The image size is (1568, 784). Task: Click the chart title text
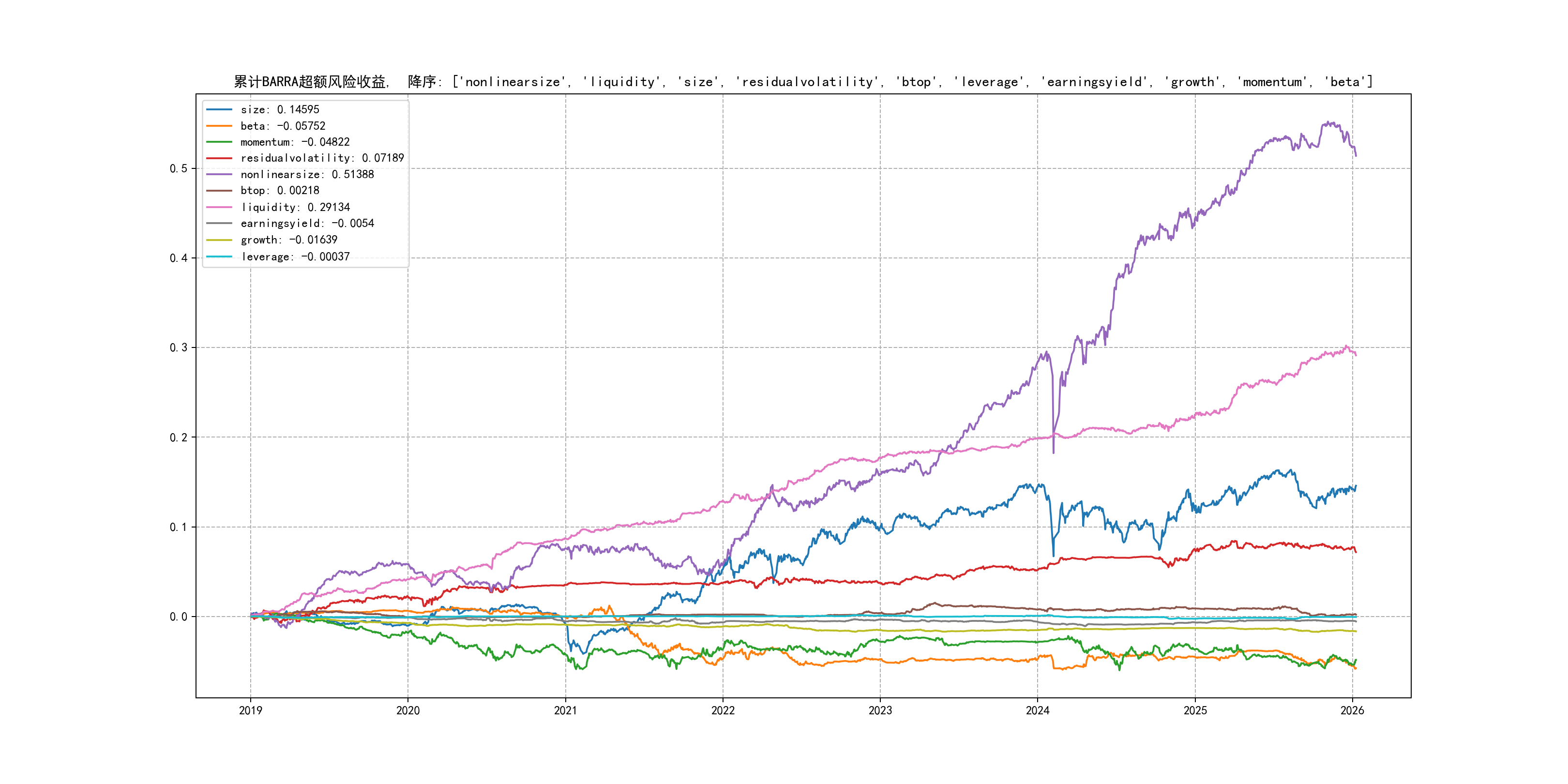pos(803,82)
